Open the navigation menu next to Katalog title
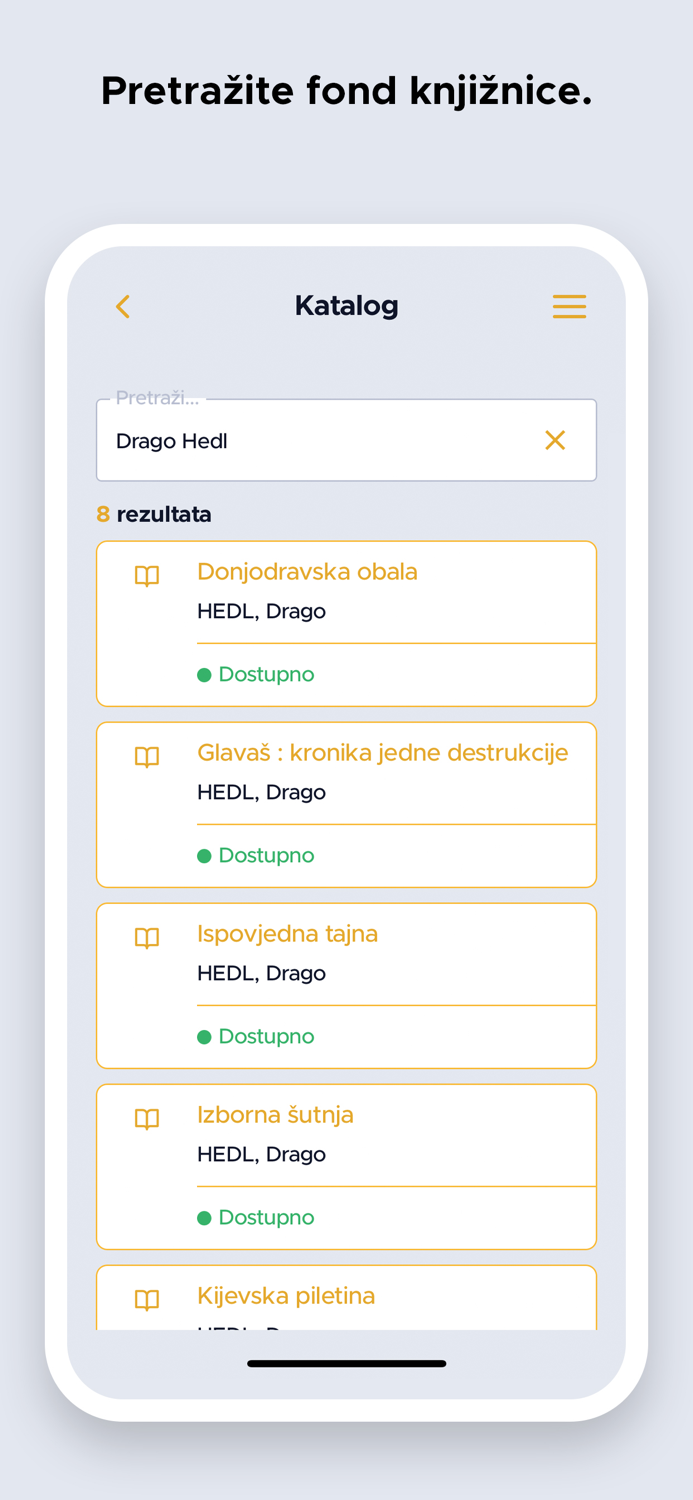Screen dimensions: 693x1500 [569, 307]
